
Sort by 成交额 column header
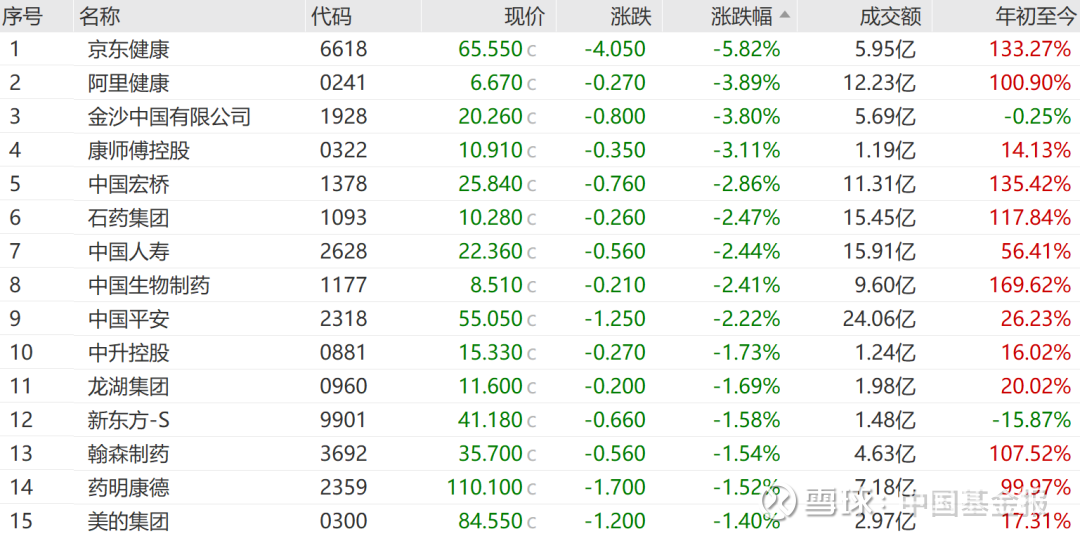889,16
